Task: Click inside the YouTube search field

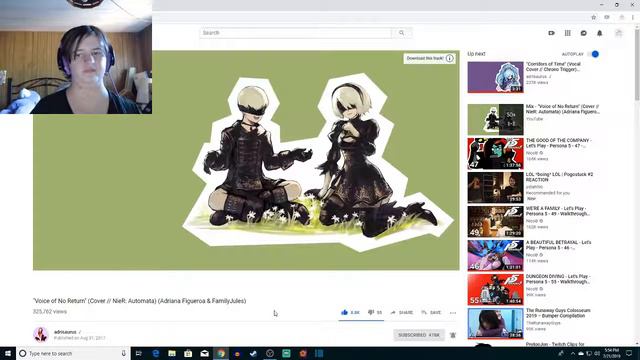Action: pyautogui.click(x=296, y=33)
